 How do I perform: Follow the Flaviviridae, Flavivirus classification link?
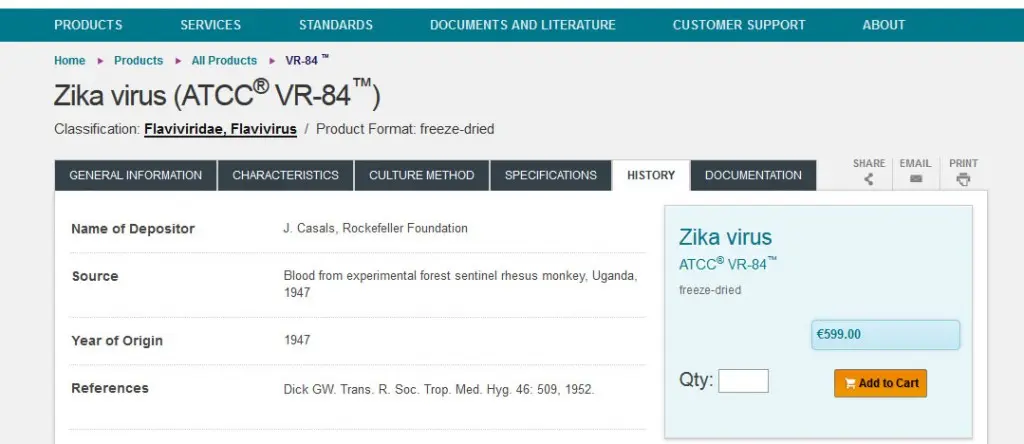[x=221, y=129]
